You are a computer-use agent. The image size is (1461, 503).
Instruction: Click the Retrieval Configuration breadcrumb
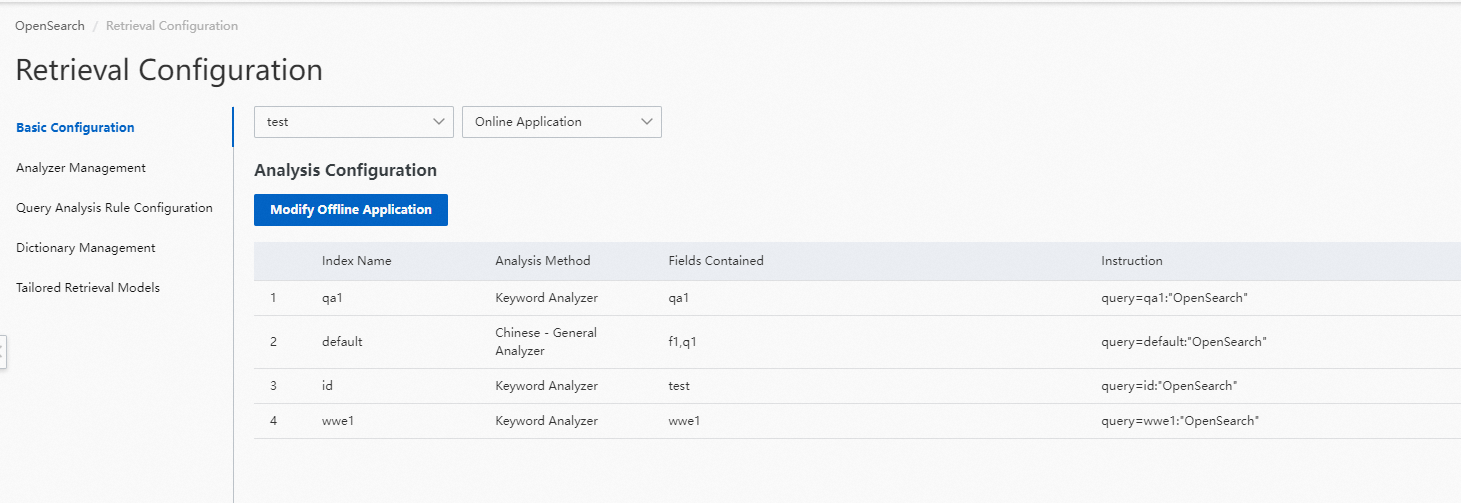coord(172,26)
